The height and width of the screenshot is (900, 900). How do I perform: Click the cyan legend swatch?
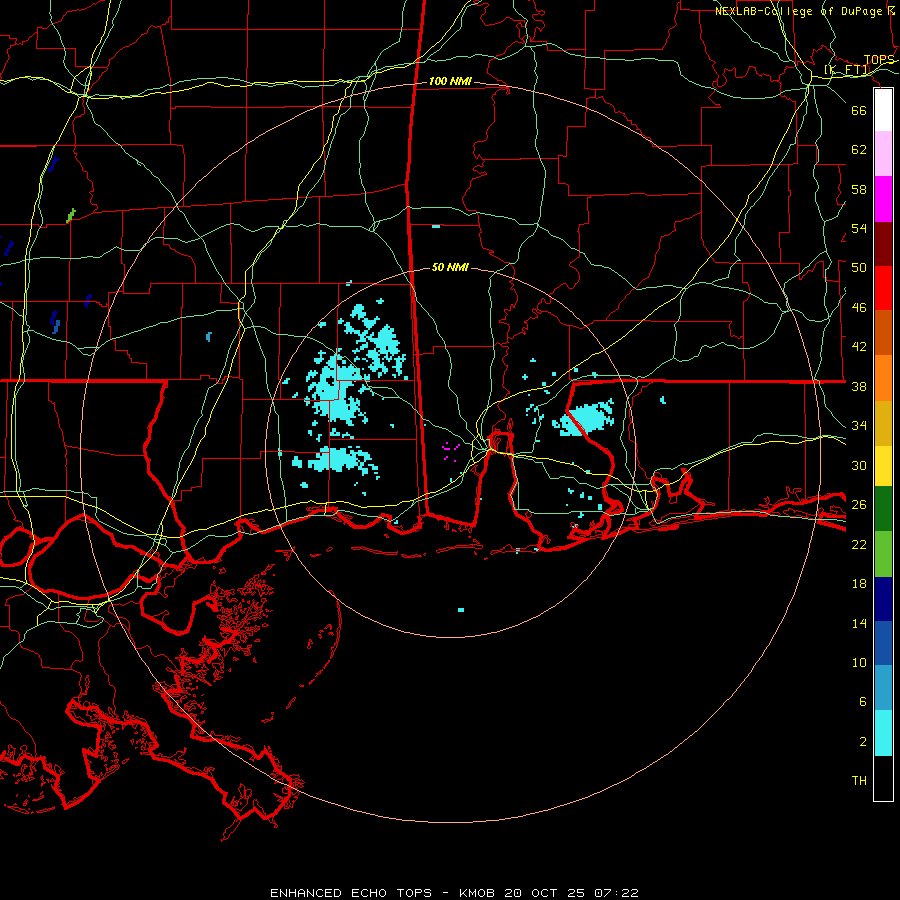tap(883, 733)
